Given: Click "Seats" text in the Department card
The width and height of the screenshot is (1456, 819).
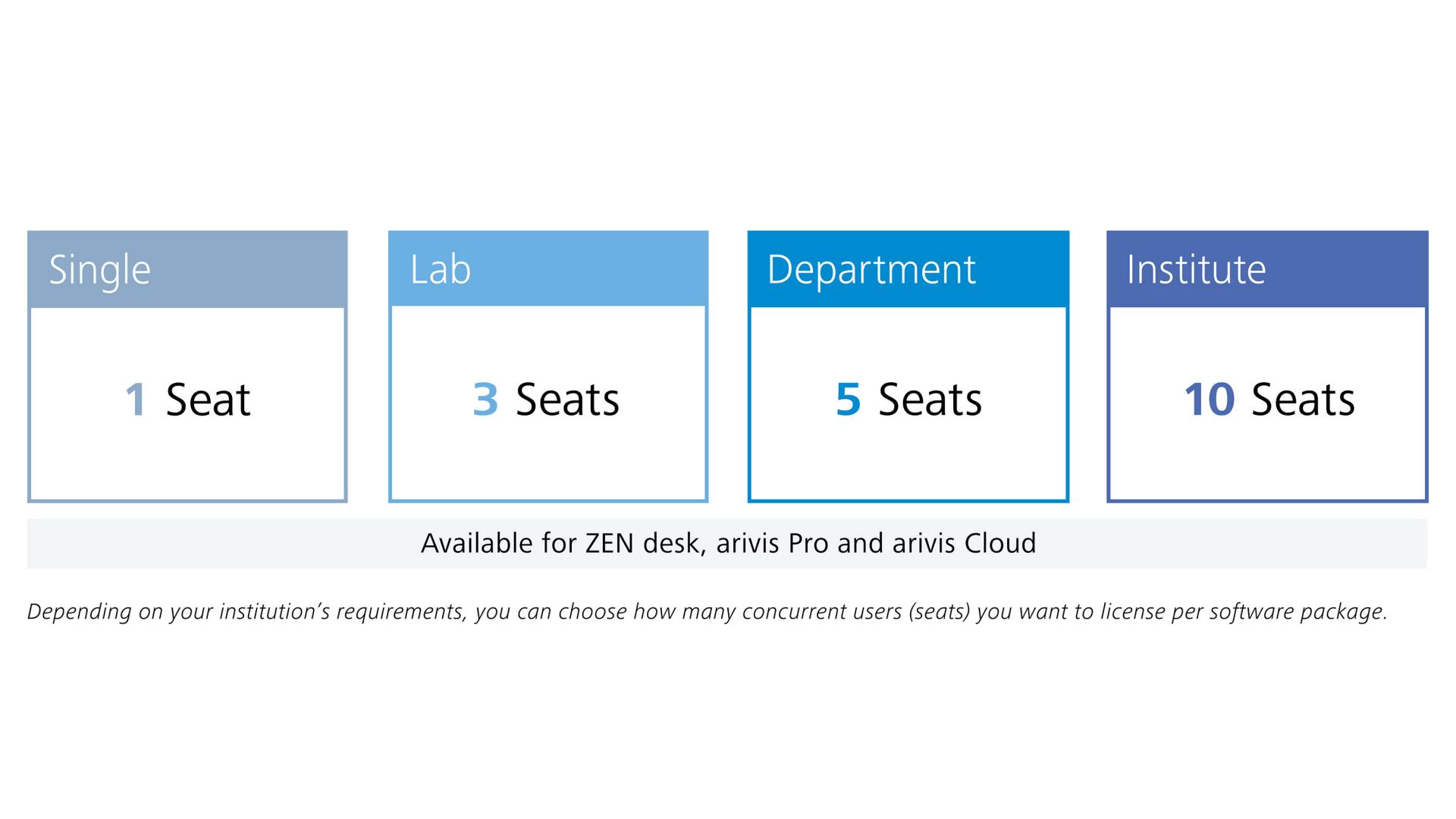Looking at the screenshot, I should pos(930,400).
